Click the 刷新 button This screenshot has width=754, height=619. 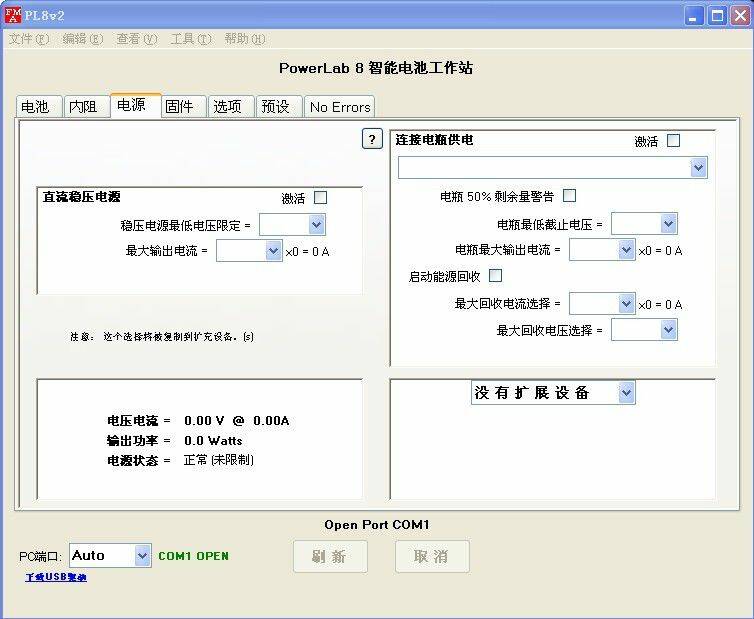click(x=330, y=556)
